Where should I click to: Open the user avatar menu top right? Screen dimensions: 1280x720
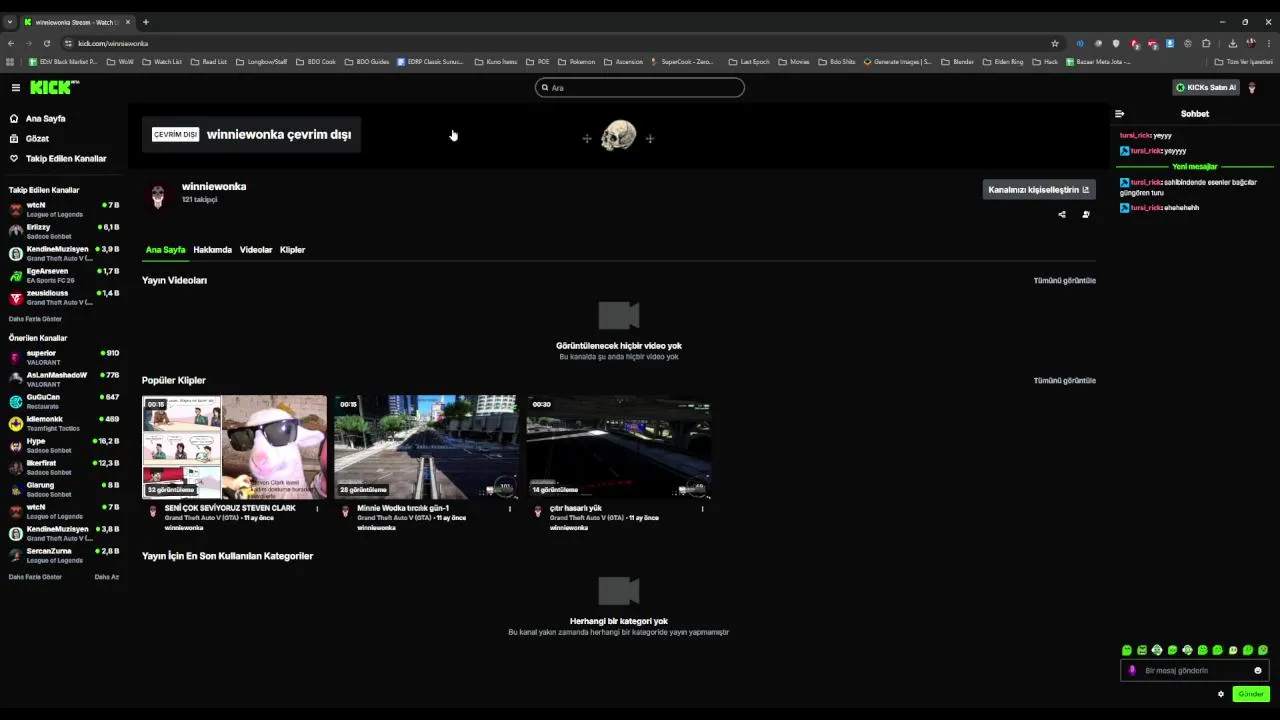pos(1252,88)
